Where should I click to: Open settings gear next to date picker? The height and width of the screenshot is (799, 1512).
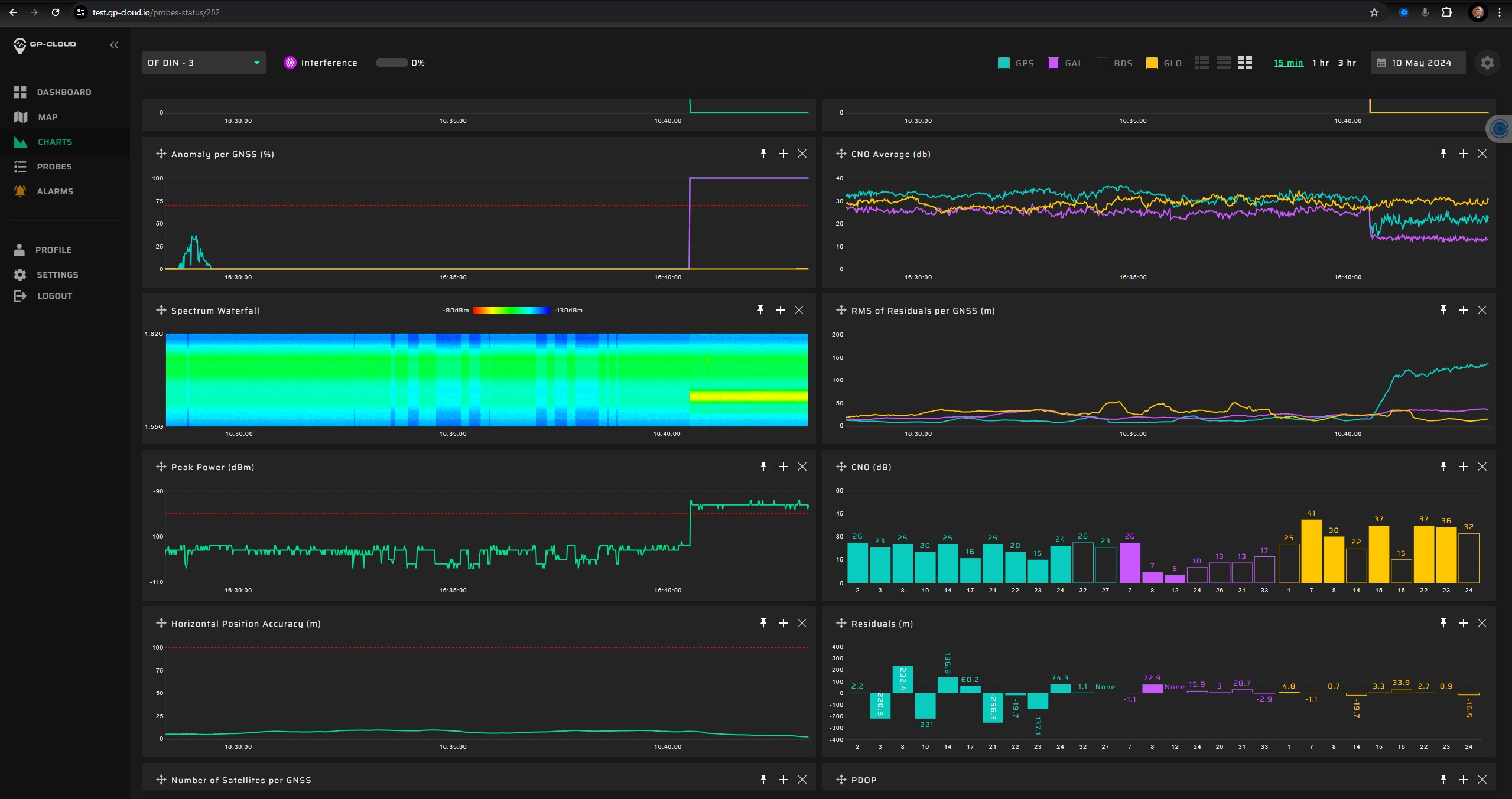[x=1487, y=63]
